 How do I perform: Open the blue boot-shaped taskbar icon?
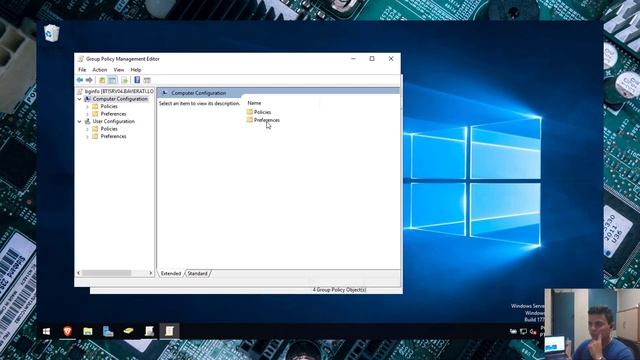pyautogui.click(x=108, y=331)
